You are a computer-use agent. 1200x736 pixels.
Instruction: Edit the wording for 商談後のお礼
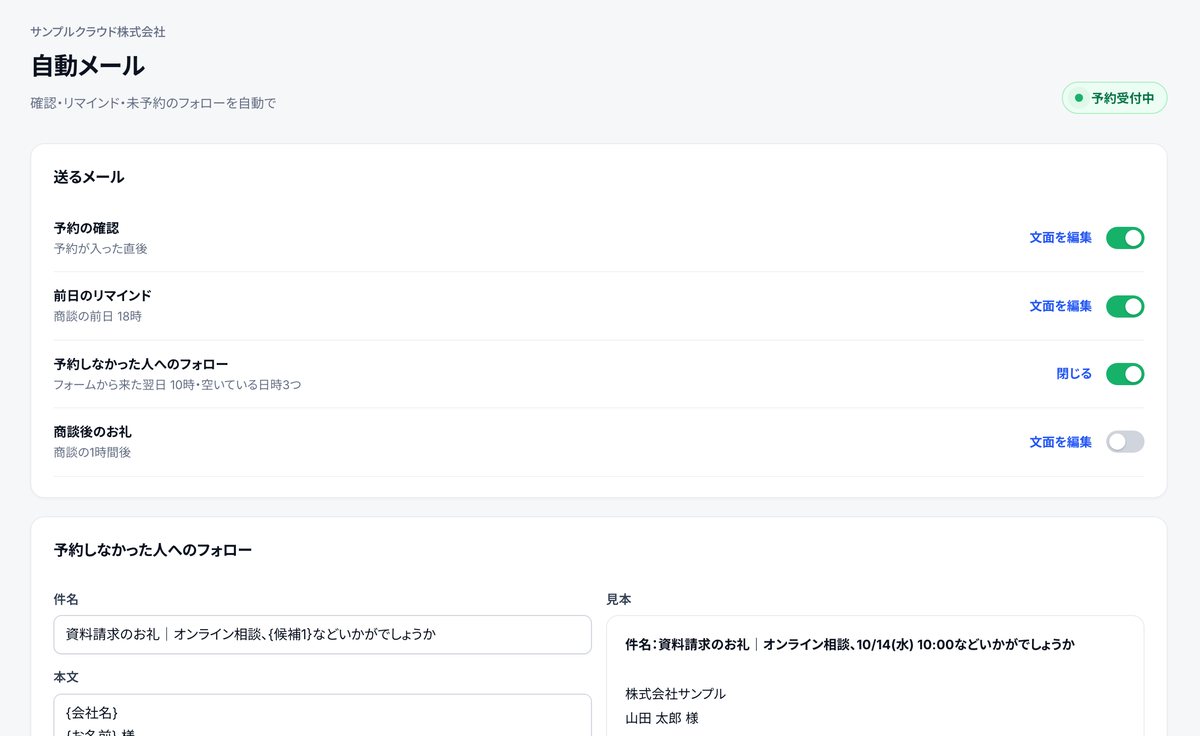click(x=1061, y=442)
